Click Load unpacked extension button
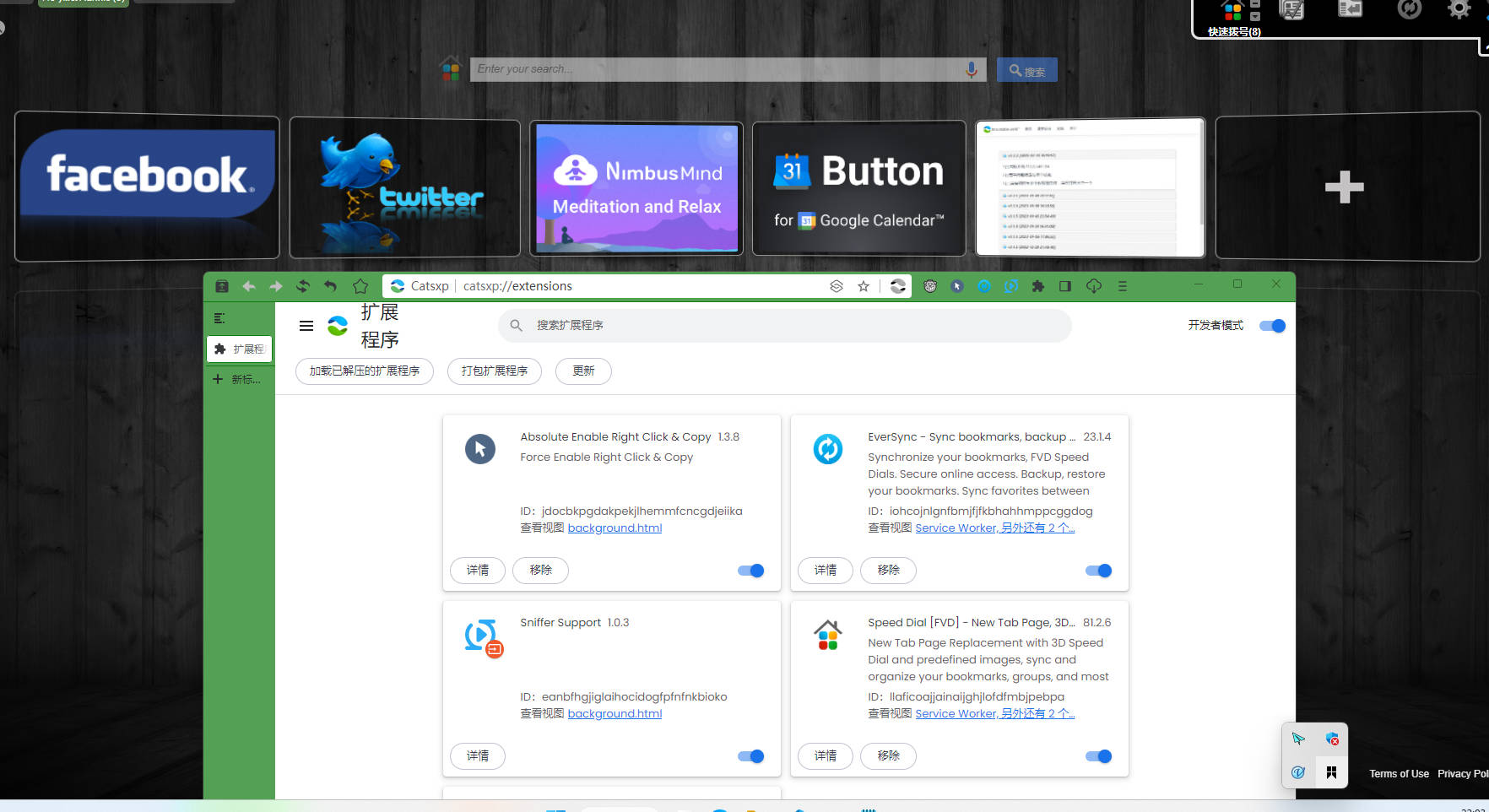The height and width of the screenshot is (812, 1489). [365, 371]
